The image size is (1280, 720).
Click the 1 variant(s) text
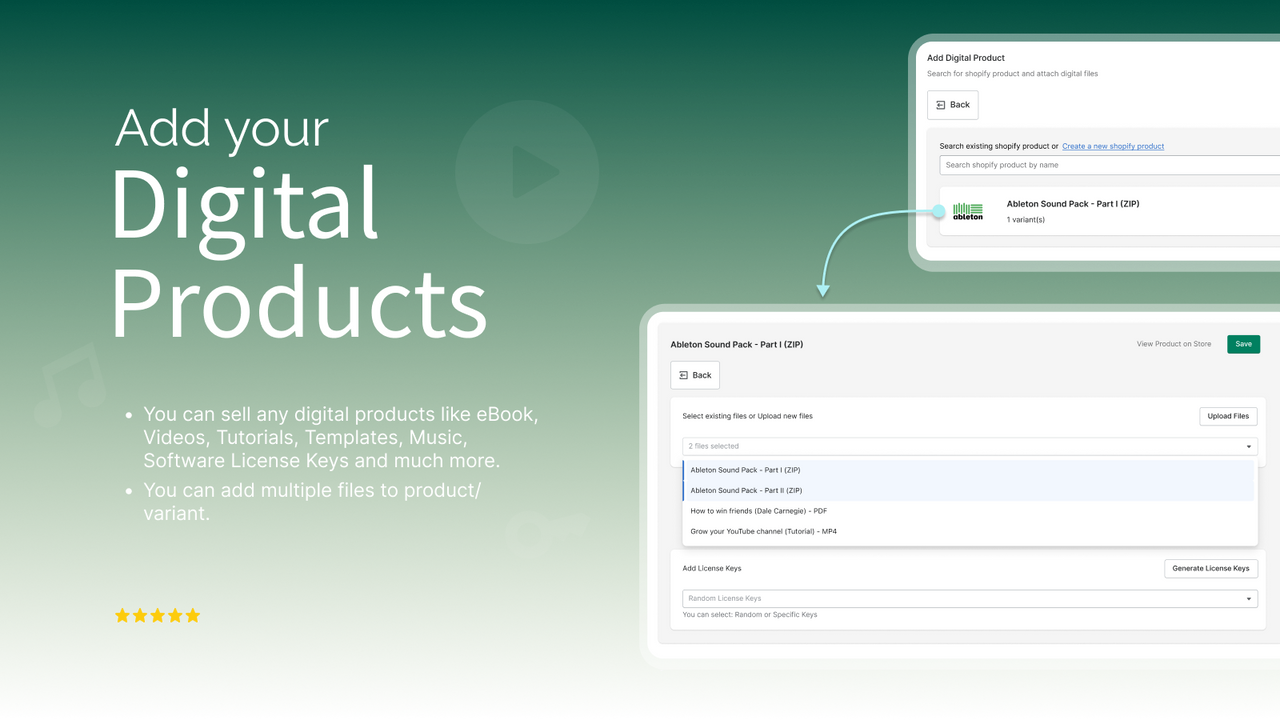(1026, 220)
